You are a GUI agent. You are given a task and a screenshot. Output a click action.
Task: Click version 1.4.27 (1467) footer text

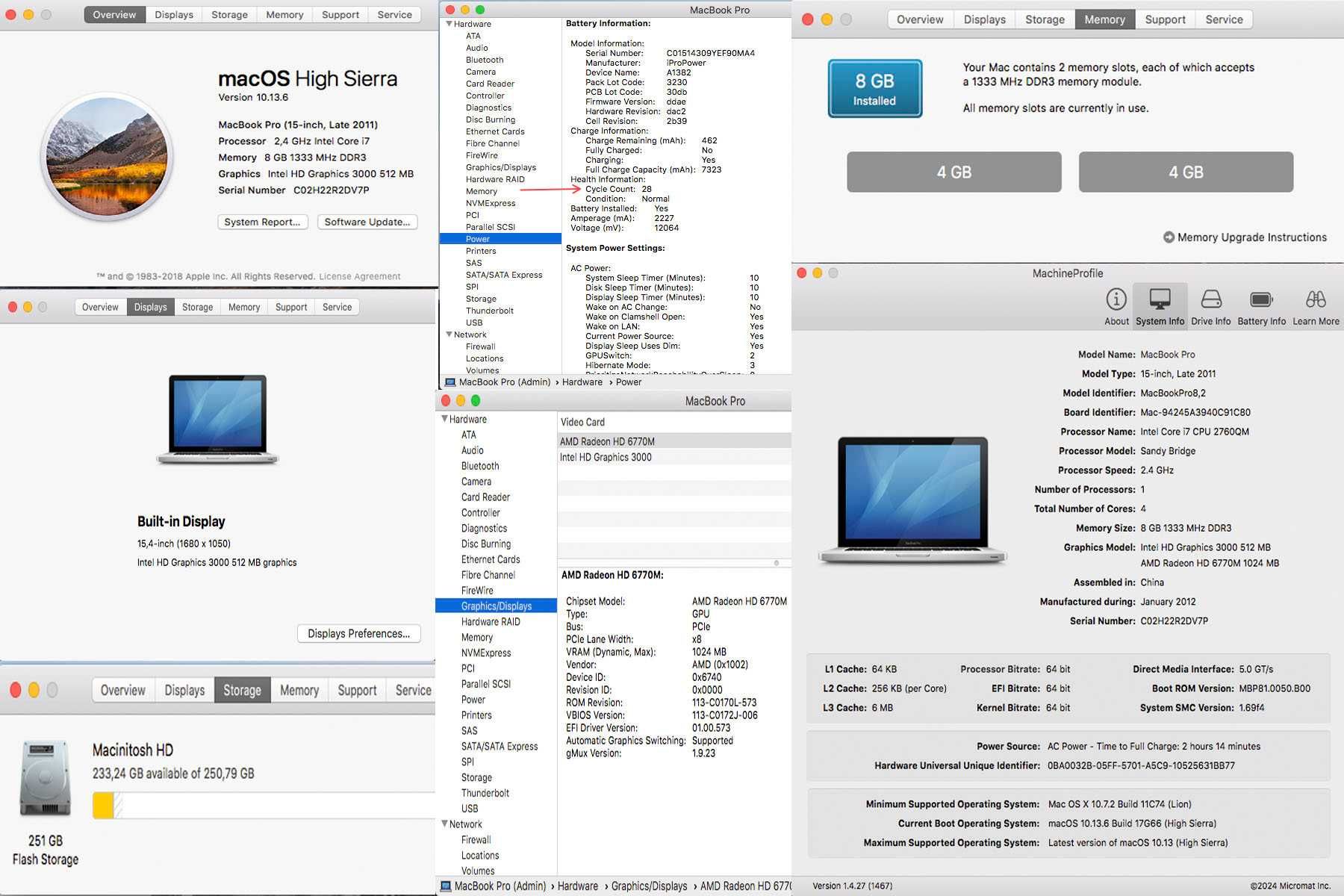pyautogui.click(x=852, y=886)
